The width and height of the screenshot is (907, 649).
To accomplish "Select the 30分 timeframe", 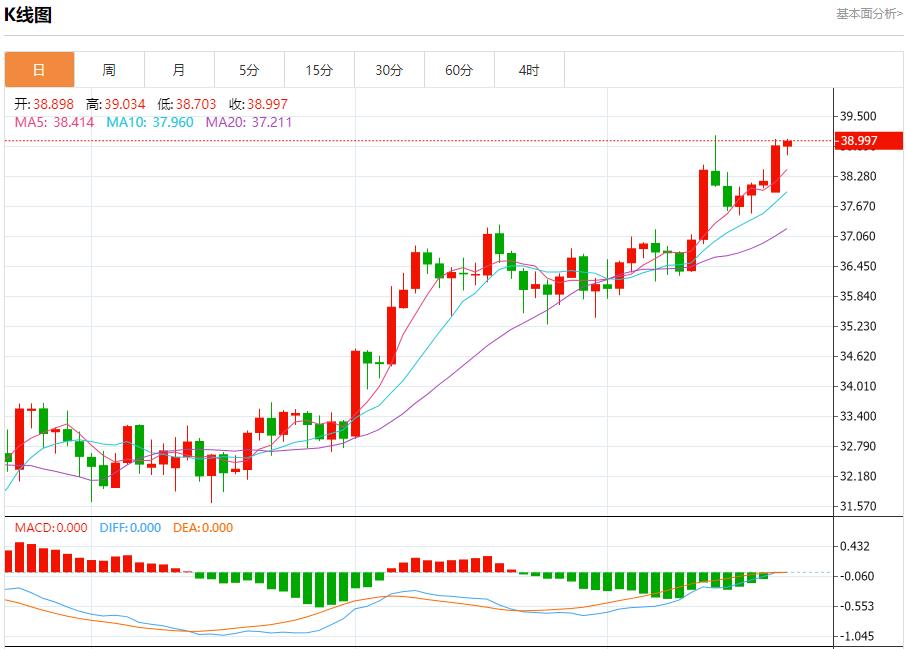I will [x=389, y=70].
